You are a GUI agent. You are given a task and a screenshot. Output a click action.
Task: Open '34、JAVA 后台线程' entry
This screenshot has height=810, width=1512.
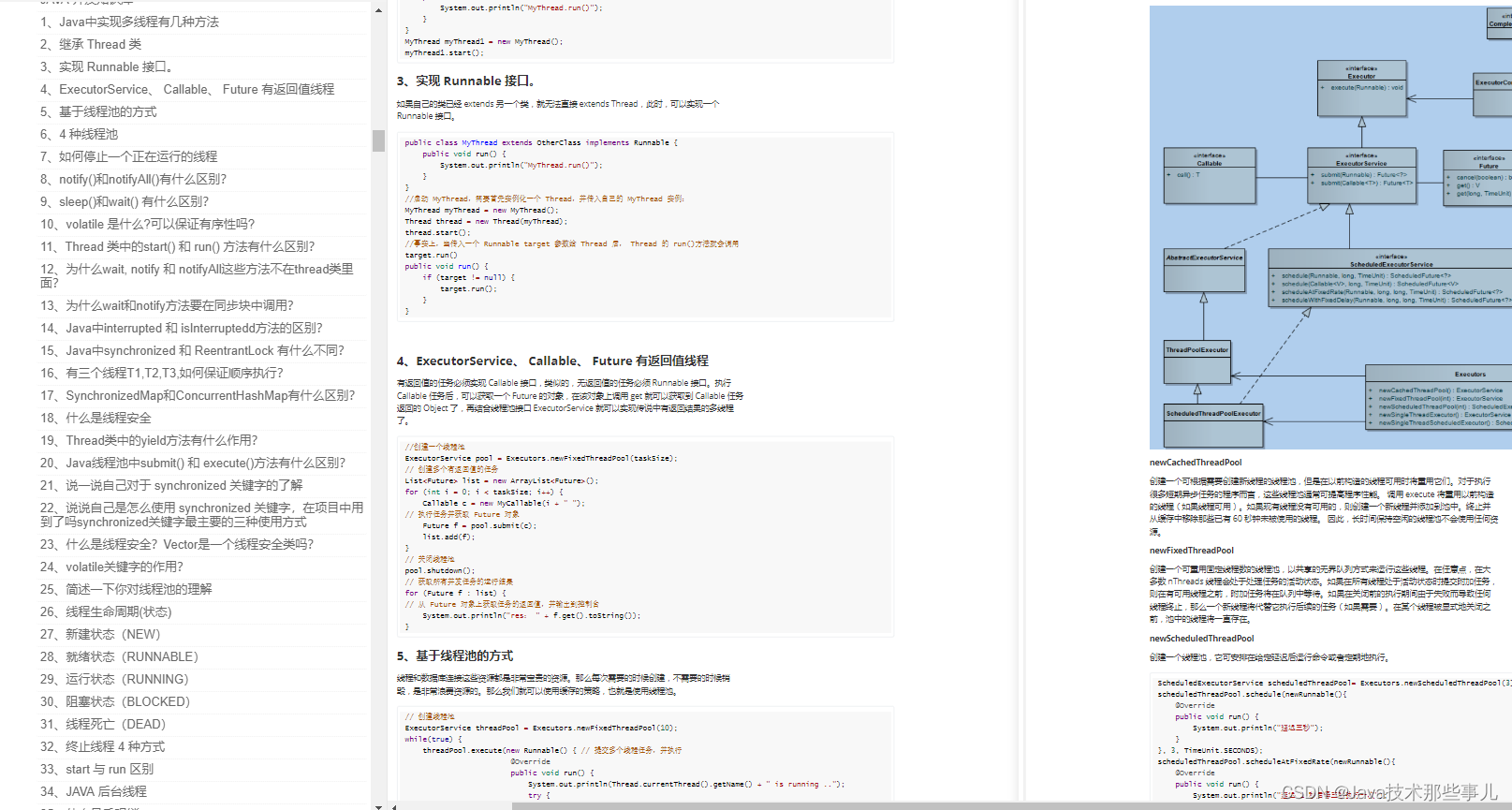pos(94,791)
